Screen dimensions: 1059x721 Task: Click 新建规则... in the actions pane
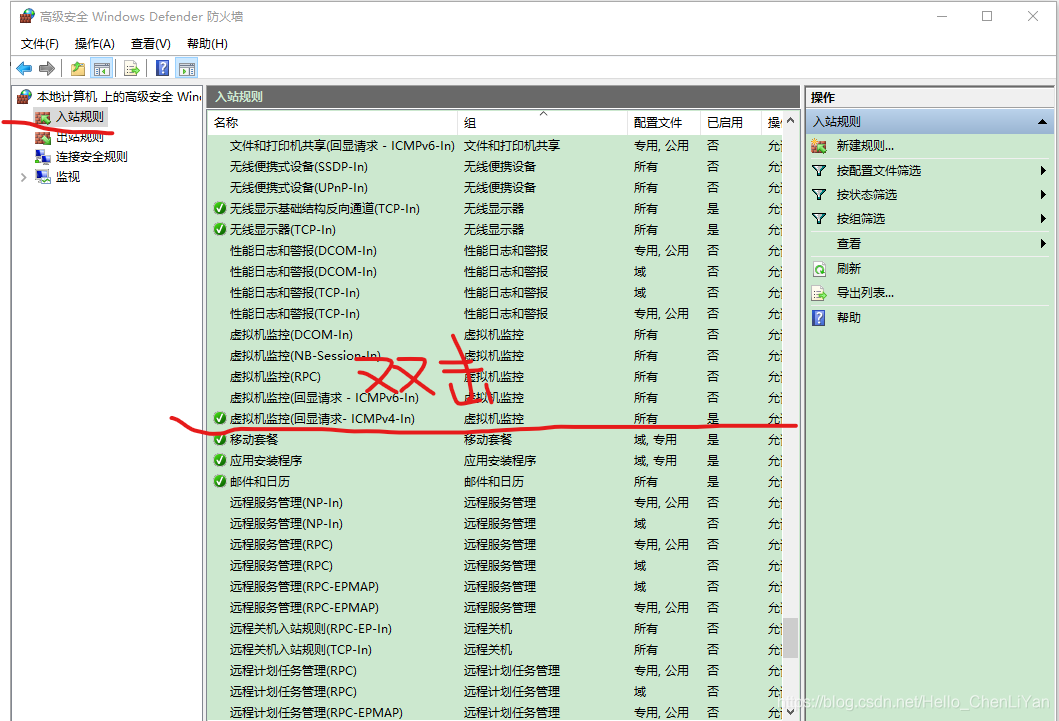pyautogui.click(x=865, y=146)
